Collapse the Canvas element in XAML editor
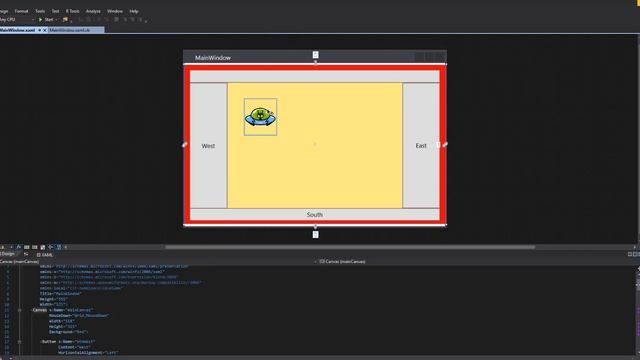The image size is (640, 360). (20, 310)
